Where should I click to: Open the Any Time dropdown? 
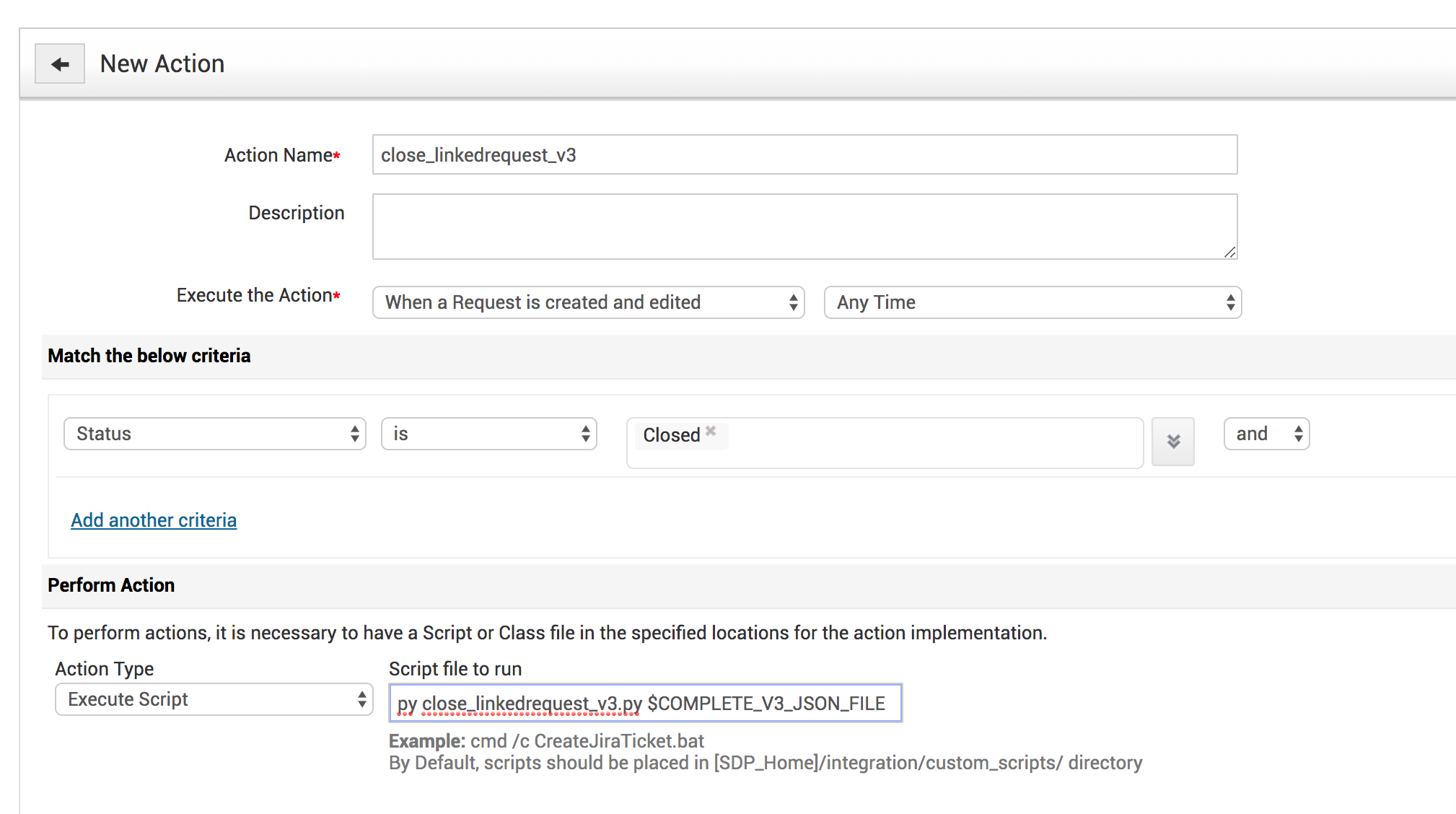pyautogui.click(x=1032, y=302)
